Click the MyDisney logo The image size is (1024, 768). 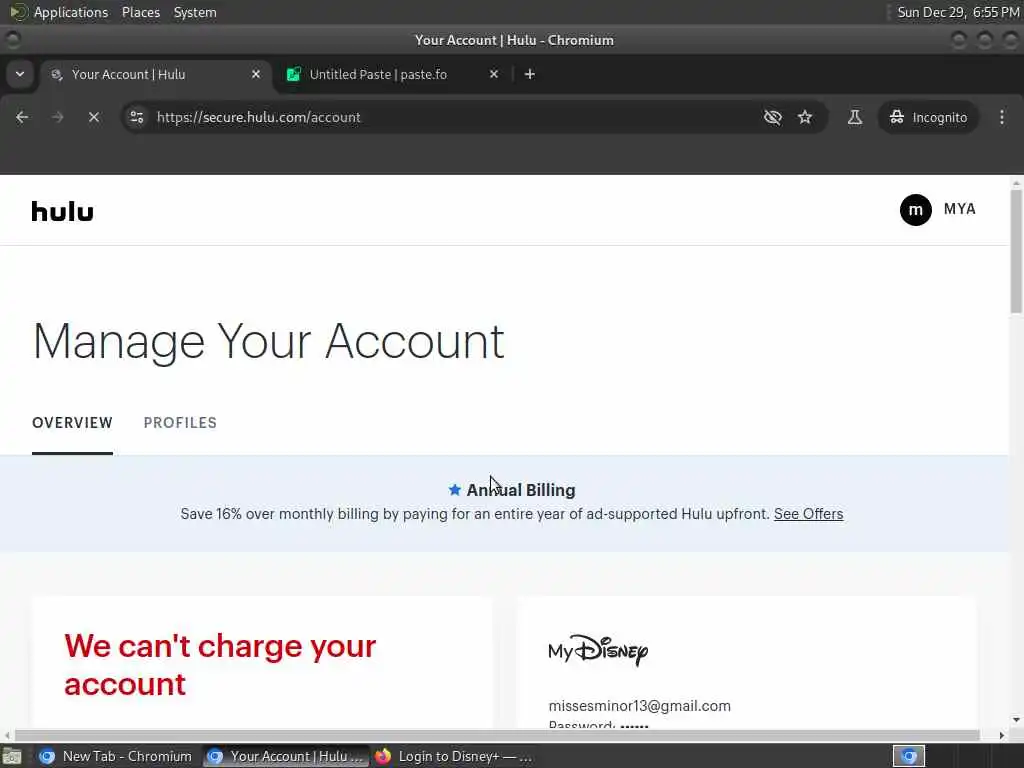[598, 650]
